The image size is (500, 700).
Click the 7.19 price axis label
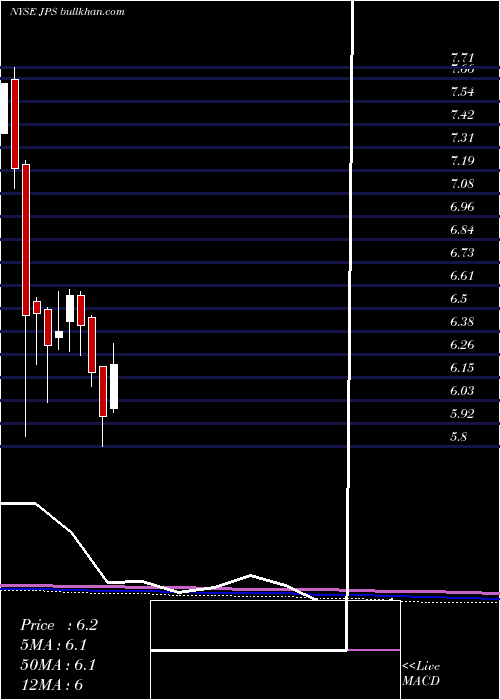pos(462,161)
